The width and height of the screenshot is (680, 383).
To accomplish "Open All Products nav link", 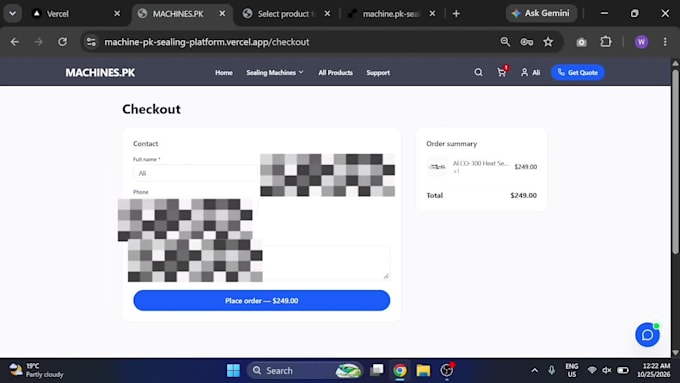I will pyautogui.click(x=335, y=72).
